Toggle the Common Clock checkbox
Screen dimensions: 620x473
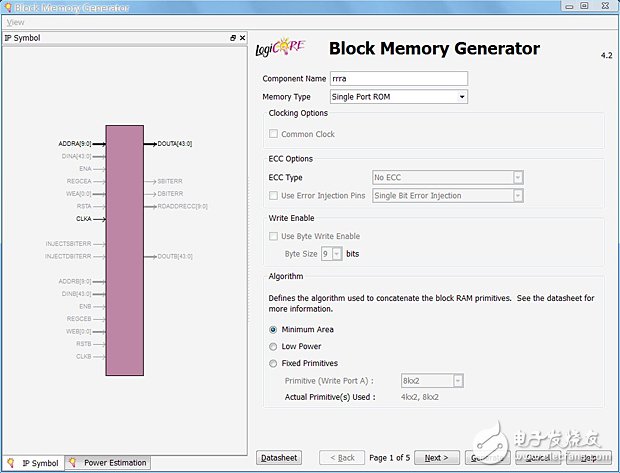point(274,134)
